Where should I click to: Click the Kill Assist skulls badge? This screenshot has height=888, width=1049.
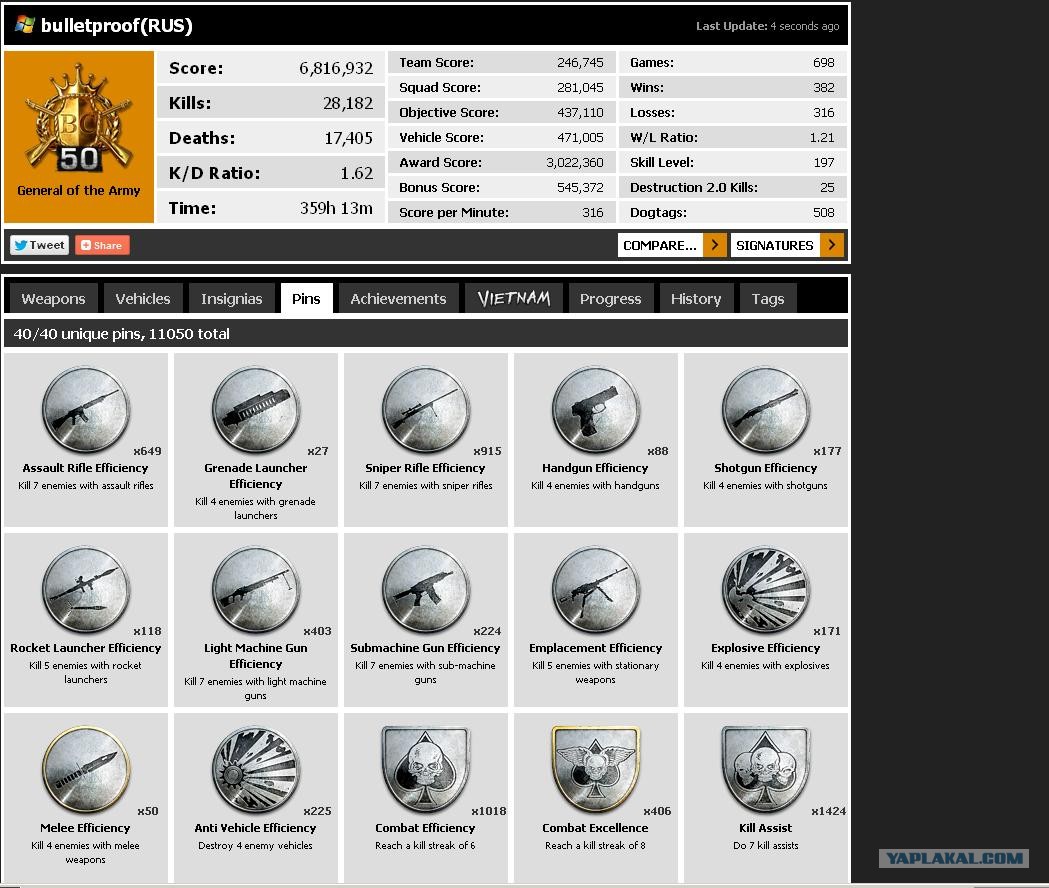tap(765, 770)
